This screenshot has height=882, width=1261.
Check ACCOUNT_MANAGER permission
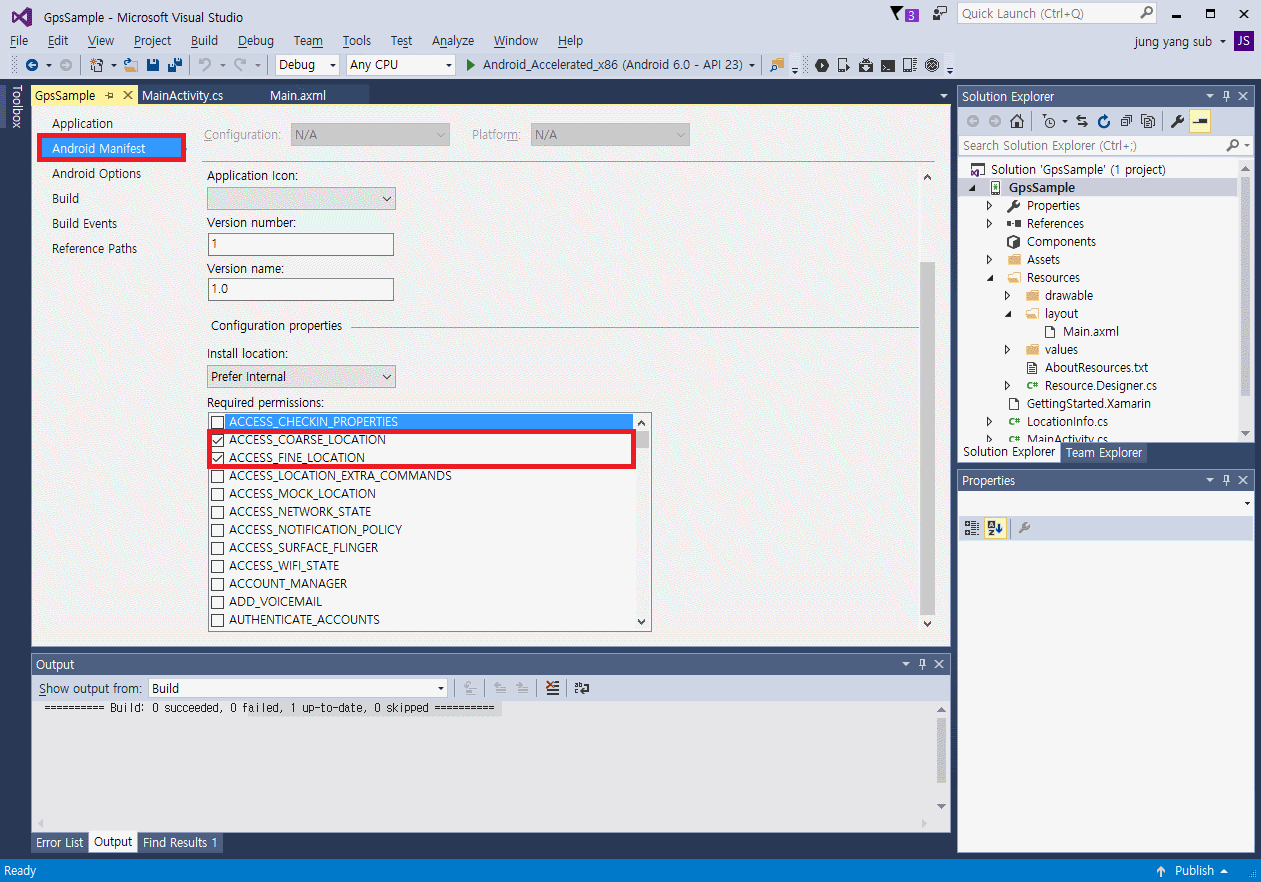pyautogui.click(x=217, y=584)
